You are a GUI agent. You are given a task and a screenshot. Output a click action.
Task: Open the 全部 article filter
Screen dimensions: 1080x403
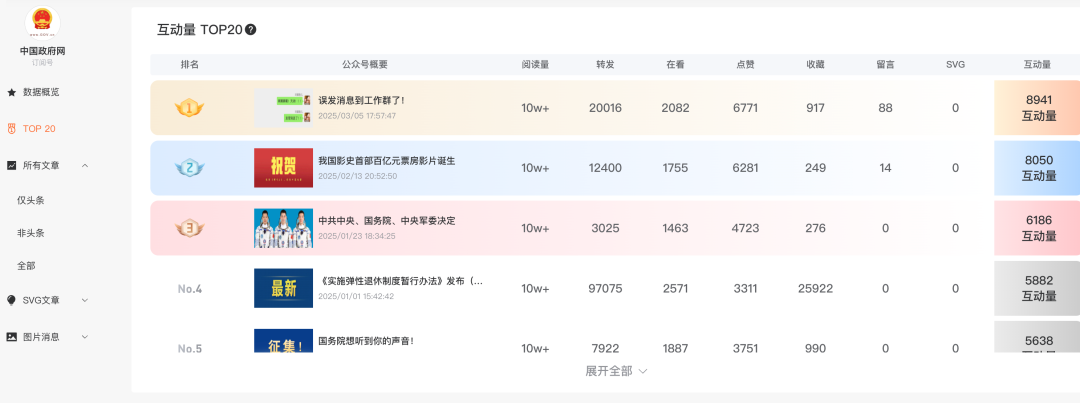point(26,265)
